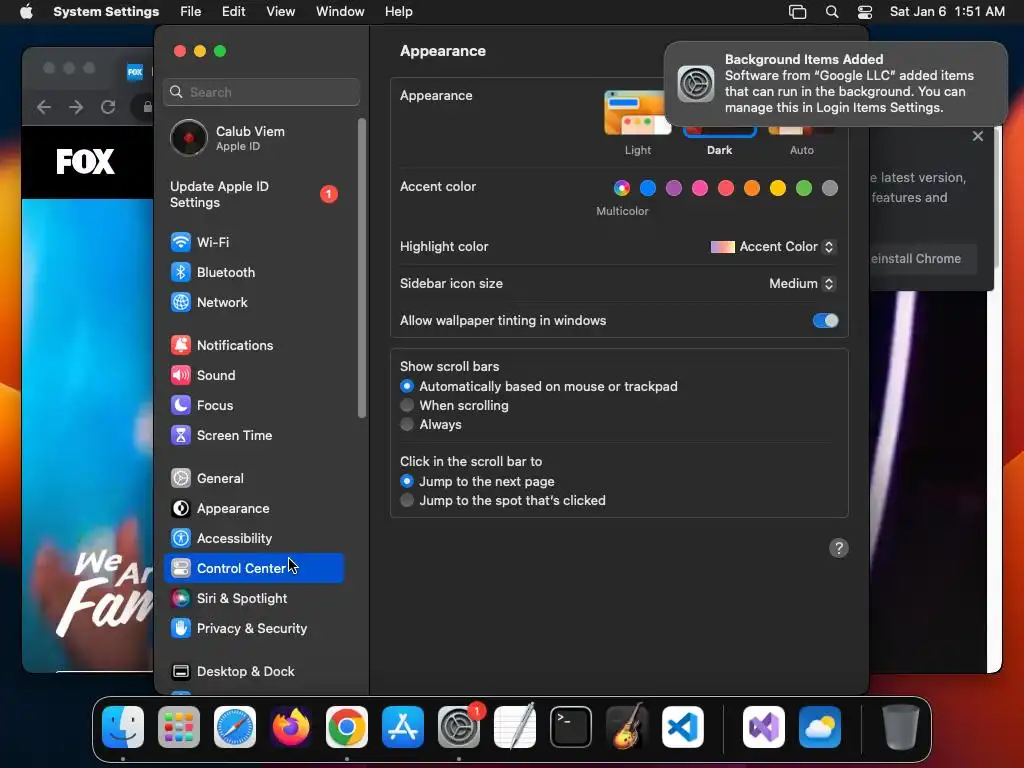Screen dimensions: 1024x768
Task: Choose orange accent color
Action: (752, 188)
